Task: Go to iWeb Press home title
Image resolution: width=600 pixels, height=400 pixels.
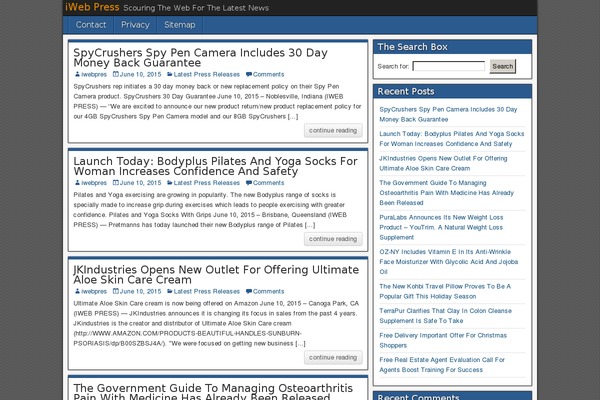Action: [92, 7]
